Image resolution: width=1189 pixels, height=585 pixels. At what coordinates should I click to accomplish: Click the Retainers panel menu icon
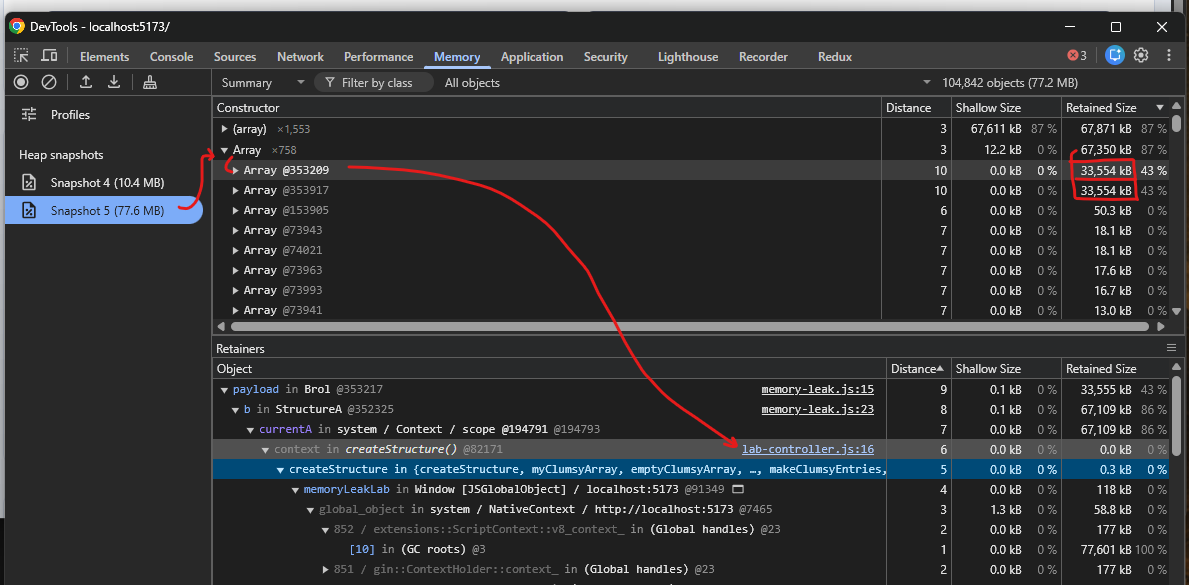[x=1171, y=348]
